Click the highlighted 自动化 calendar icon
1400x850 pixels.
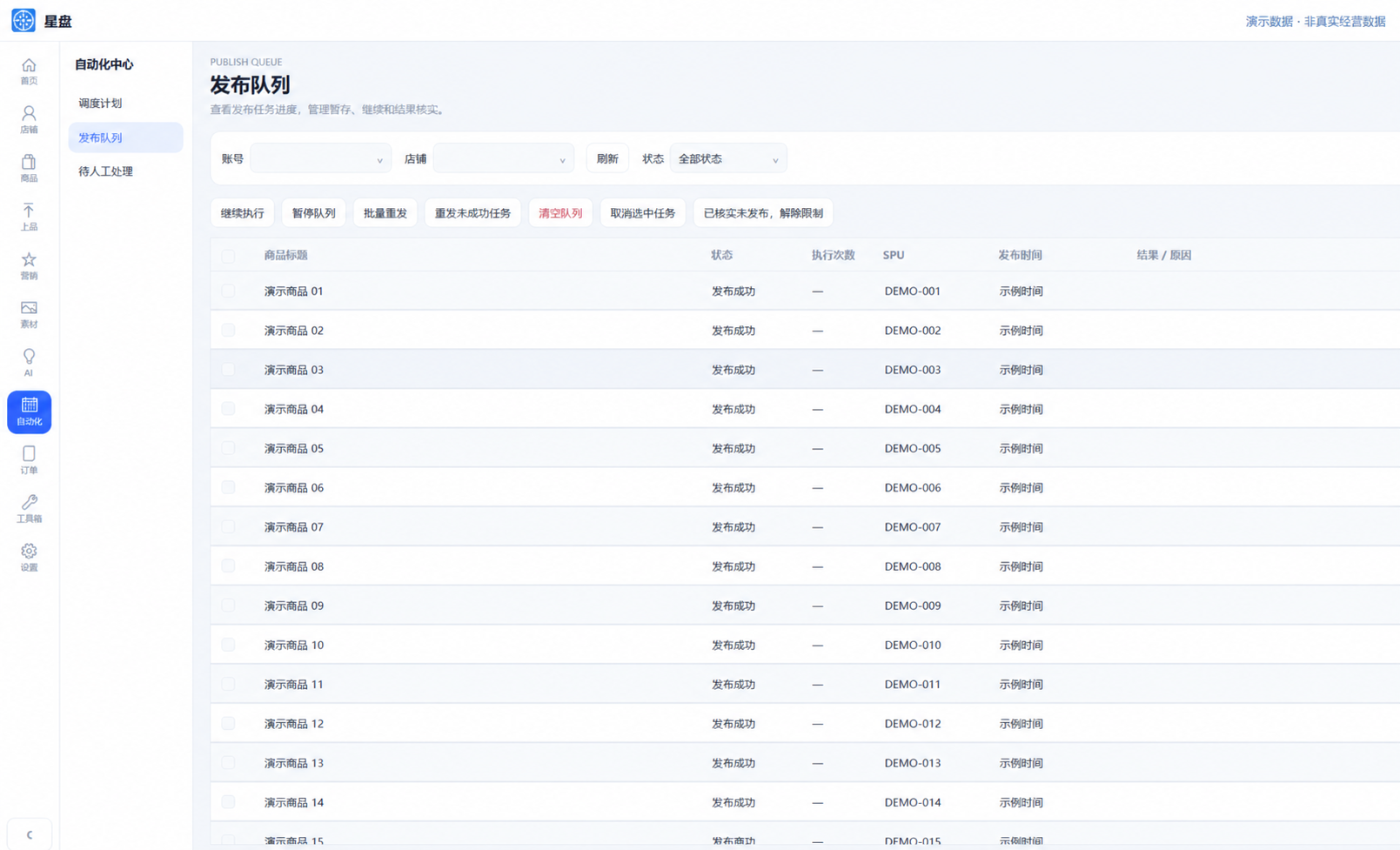pyautogui.click(x=29, y=412)
